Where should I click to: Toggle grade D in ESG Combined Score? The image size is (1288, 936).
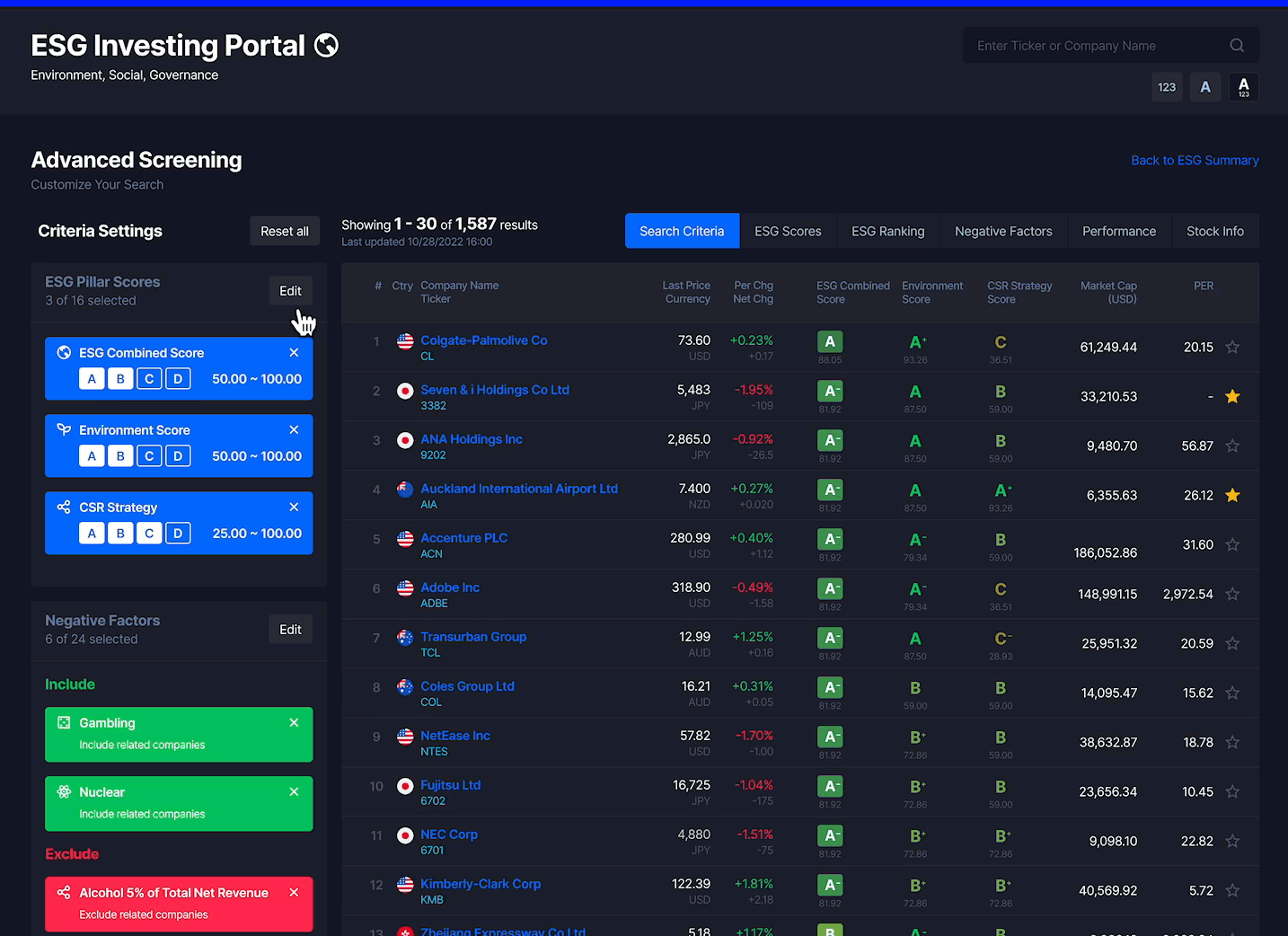(178, 378)
